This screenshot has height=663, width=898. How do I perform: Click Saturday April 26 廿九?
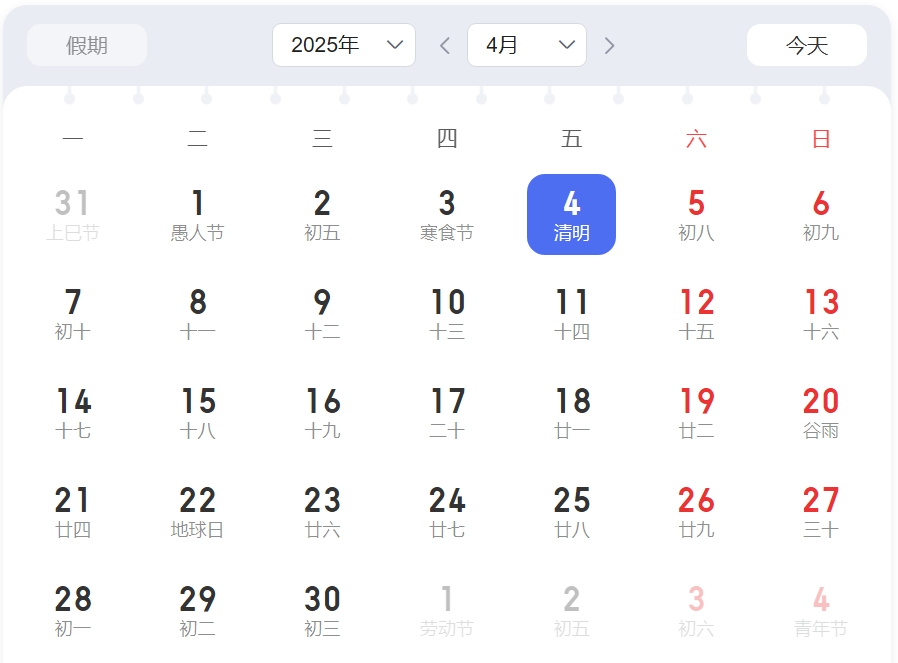point(696,512)
